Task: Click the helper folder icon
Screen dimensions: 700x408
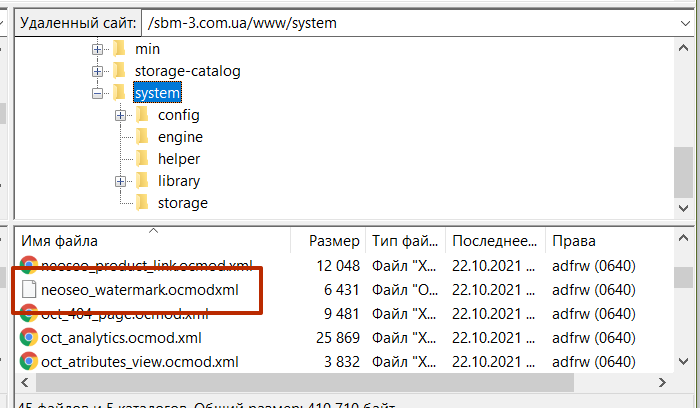Action: 142,158
